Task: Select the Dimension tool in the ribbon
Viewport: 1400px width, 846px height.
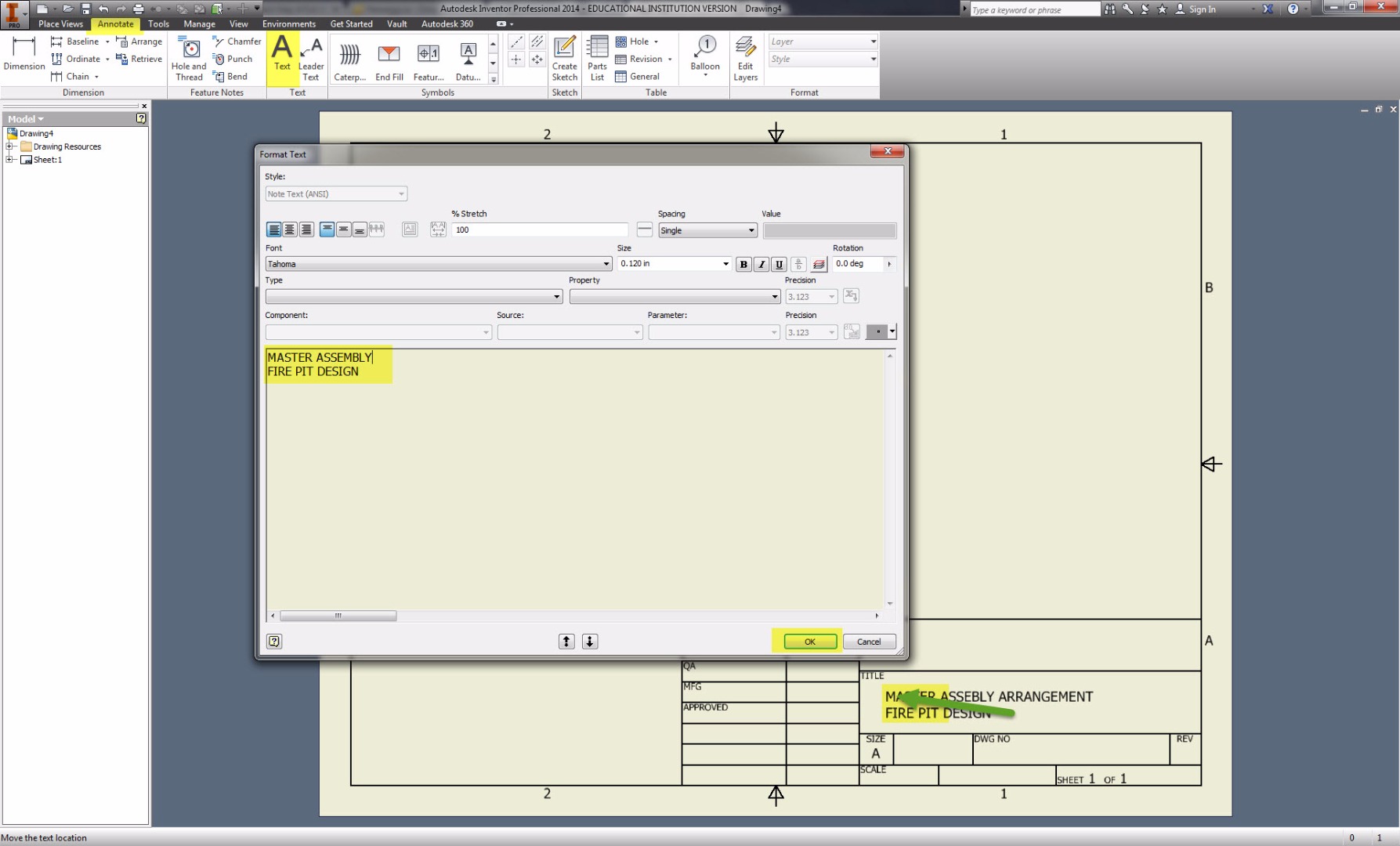Action: pos(24,53)
